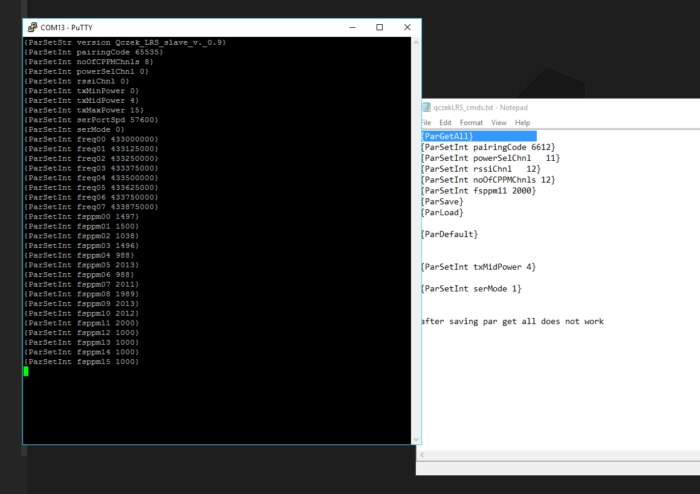This screenshot has width=700, height=494.
Task: Click the green terminal cursor in PuTTY
Action: (x=27, y=371)
